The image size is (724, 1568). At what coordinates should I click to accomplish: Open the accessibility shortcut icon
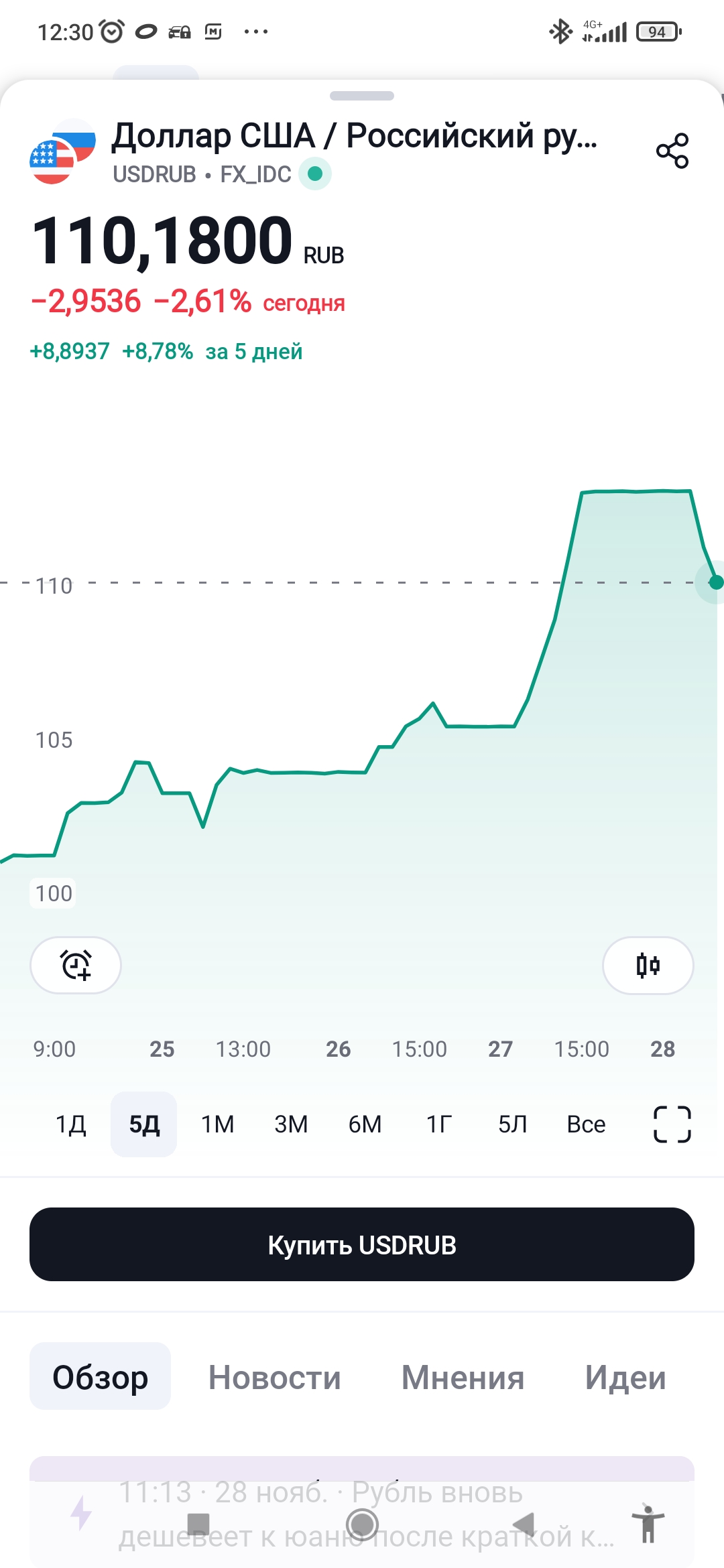pyautogui.click(x=648, y=1523)
